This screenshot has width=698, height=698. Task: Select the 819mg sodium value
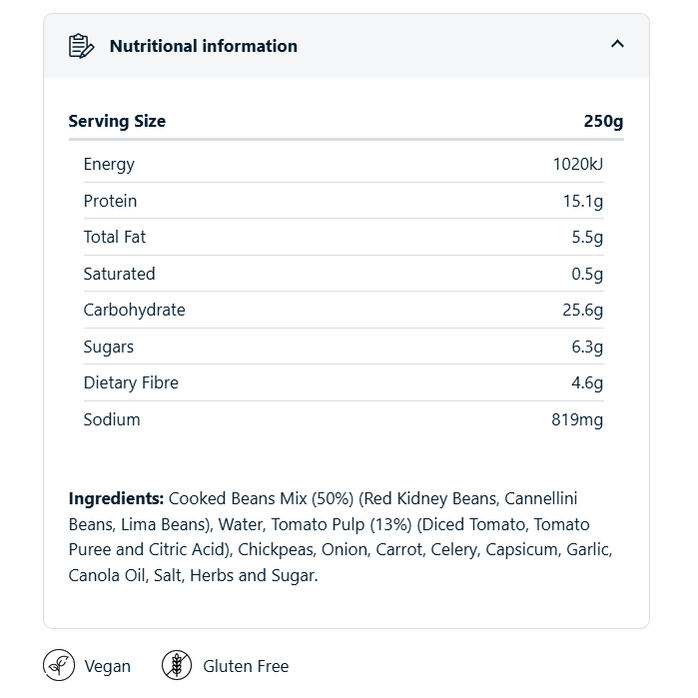tap(577, 420)
